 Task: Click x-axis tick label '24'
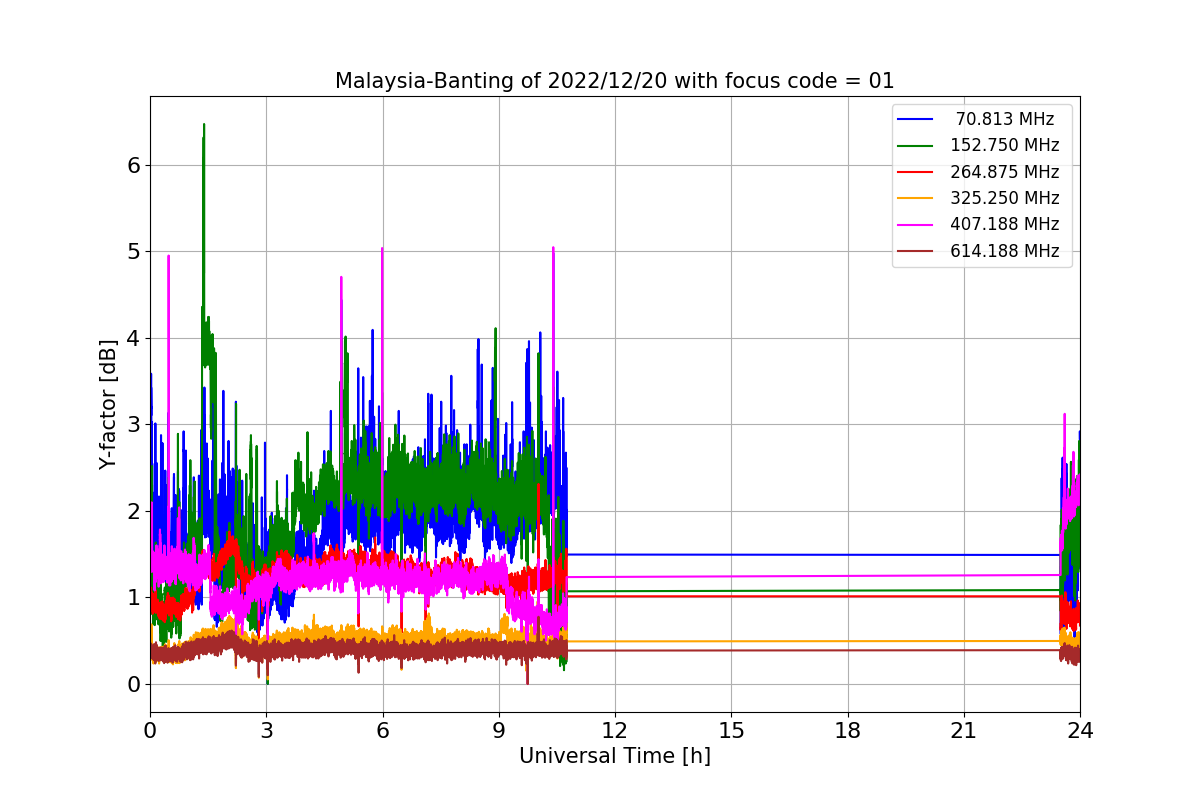pos(1080,731)
